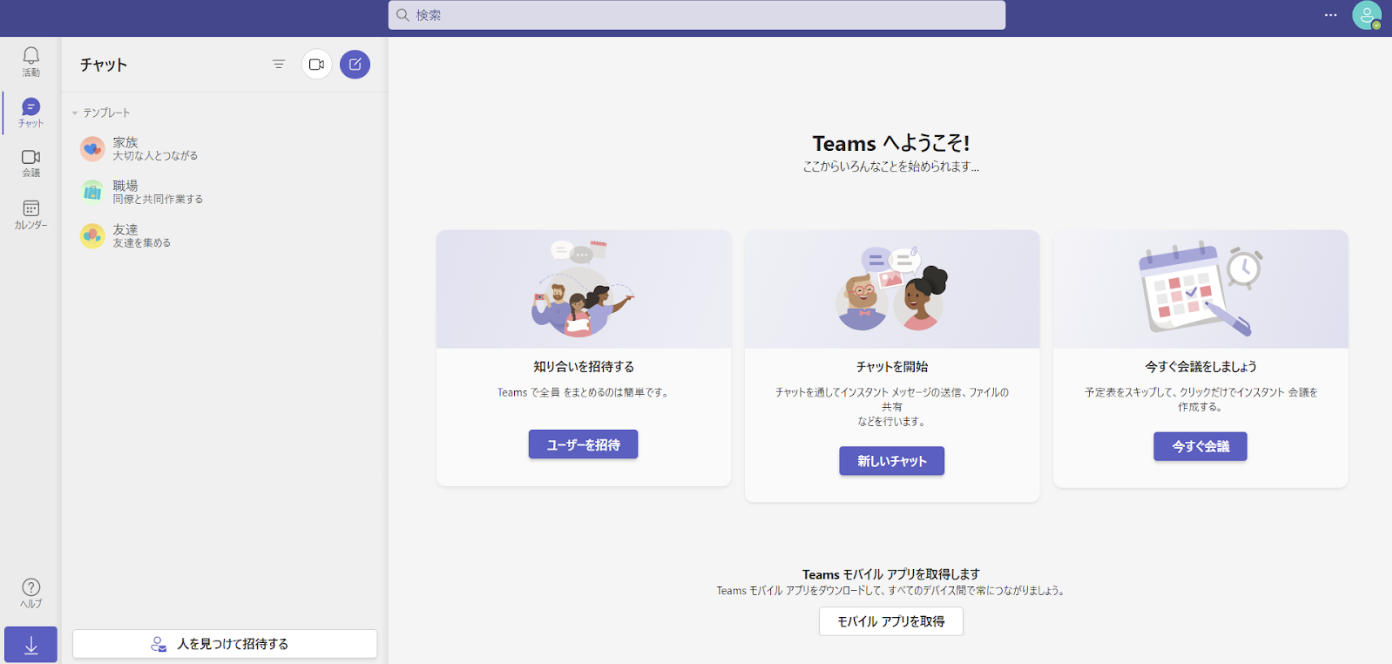Open the chat filter icon
1392x664 pixels.
(279, 64)
